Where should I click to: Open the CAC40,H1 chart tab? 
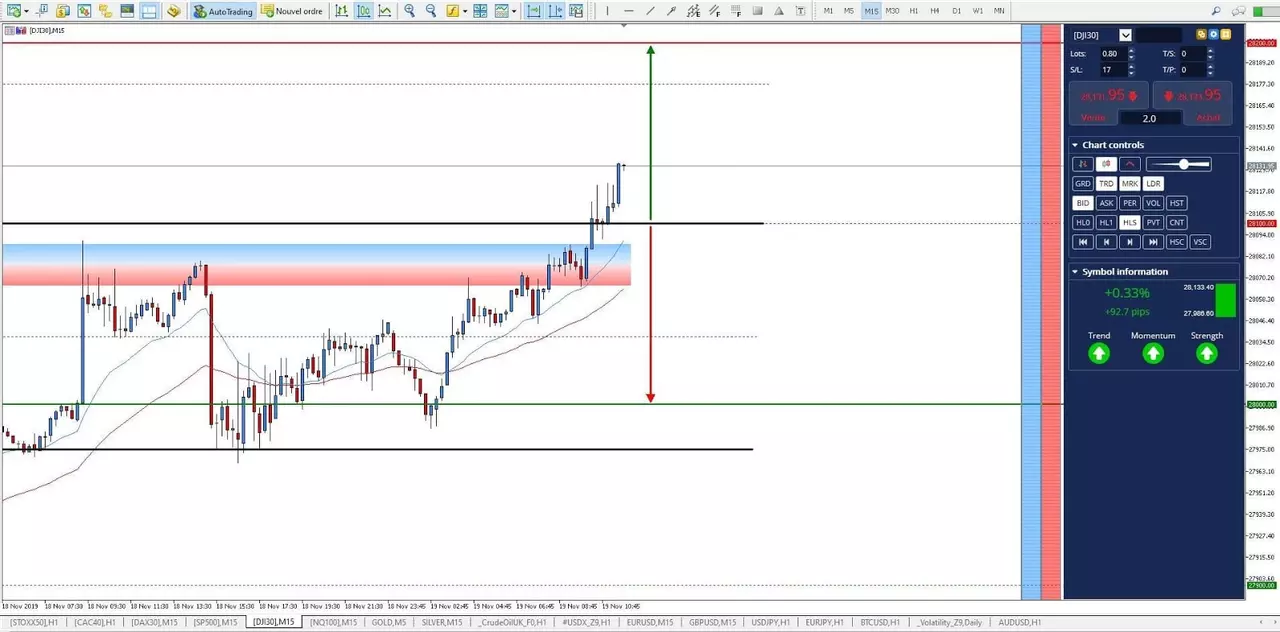[95, 622]
